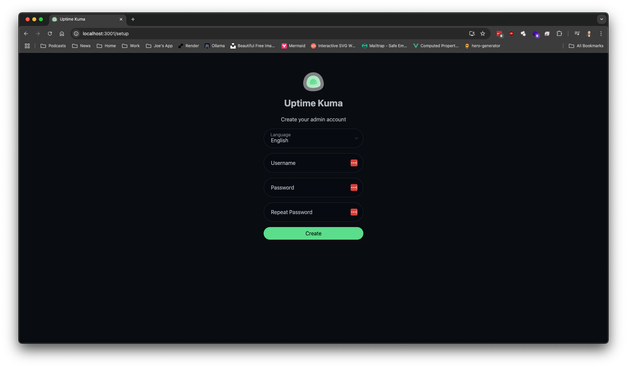627x368 pixels.
Task: Click the browser home icon
Action: tap(62, 34)
